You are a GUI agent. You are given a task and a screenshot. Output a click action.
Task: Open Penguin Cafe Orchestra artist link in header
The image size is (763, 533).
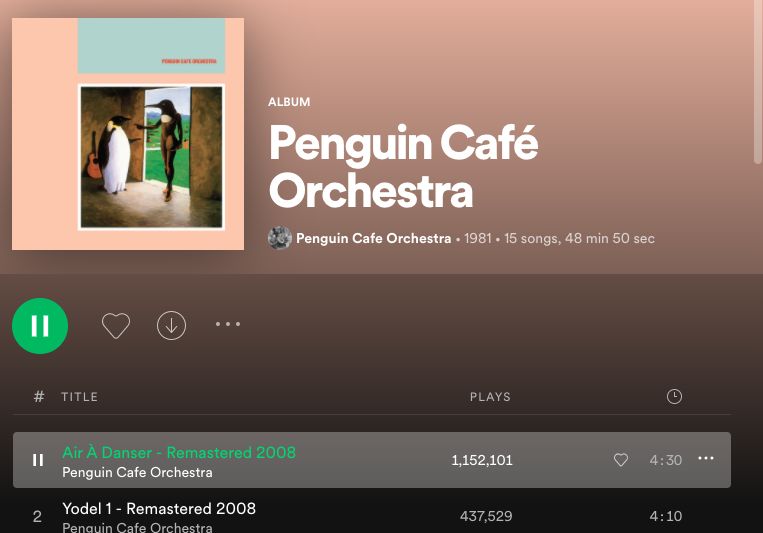tap(373, 239)
